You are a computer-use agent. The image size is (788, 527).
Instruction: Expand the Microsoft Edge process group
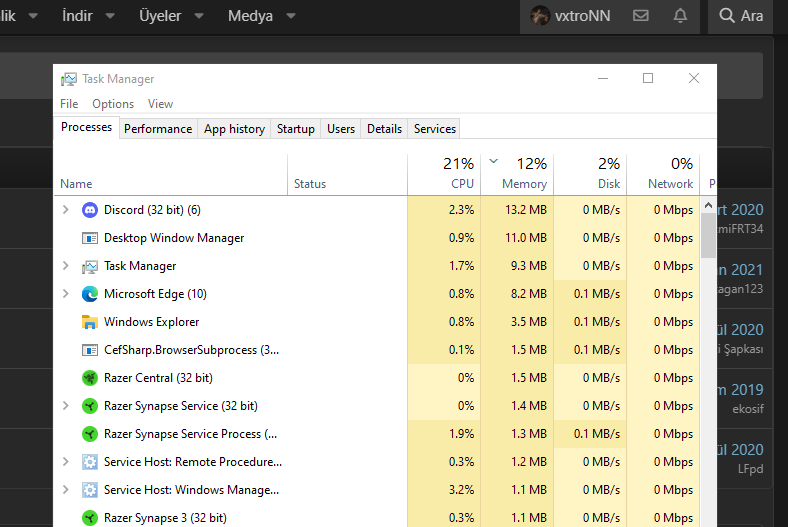[66, 294]
